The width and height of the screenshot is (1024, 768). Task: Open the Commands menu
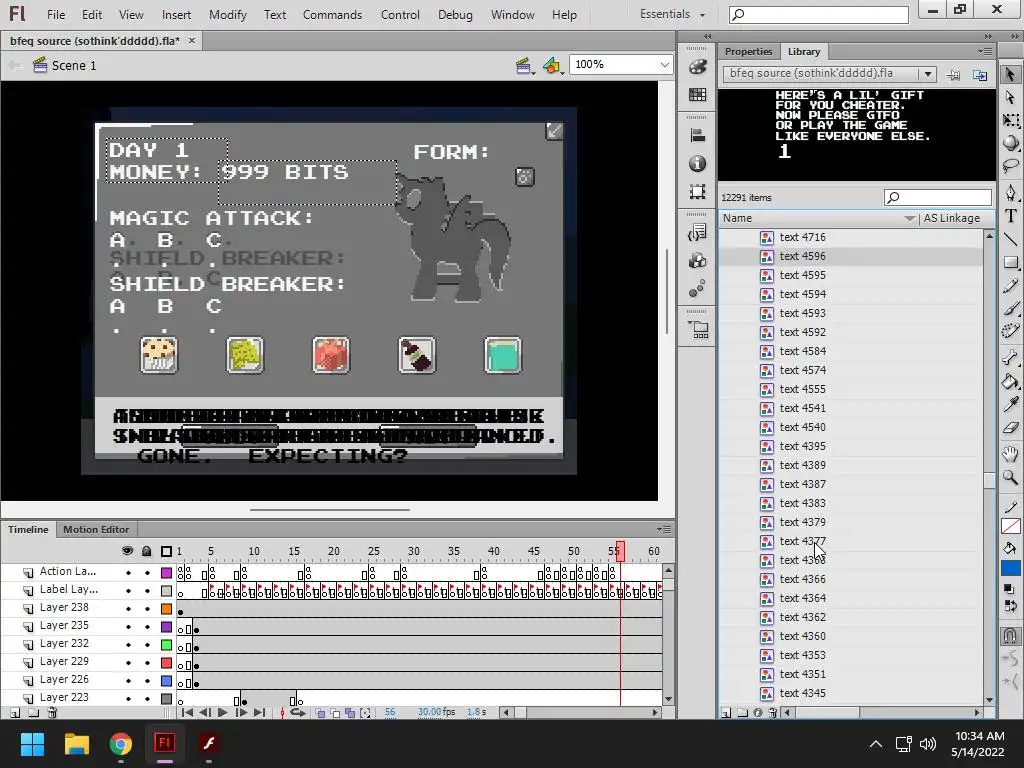pos(332,14)
